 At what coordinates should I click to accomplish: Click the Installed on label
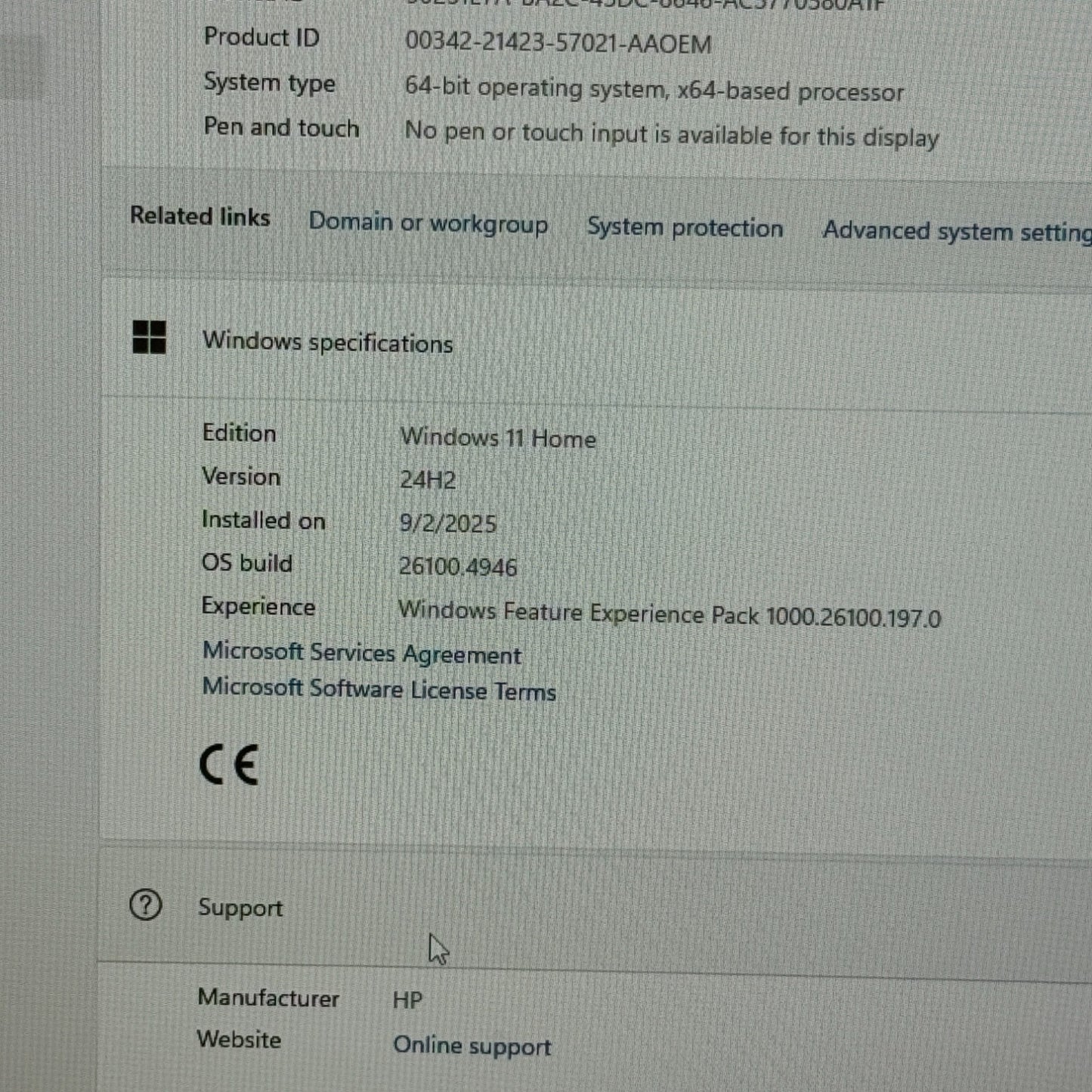click(x=263, y=520)
